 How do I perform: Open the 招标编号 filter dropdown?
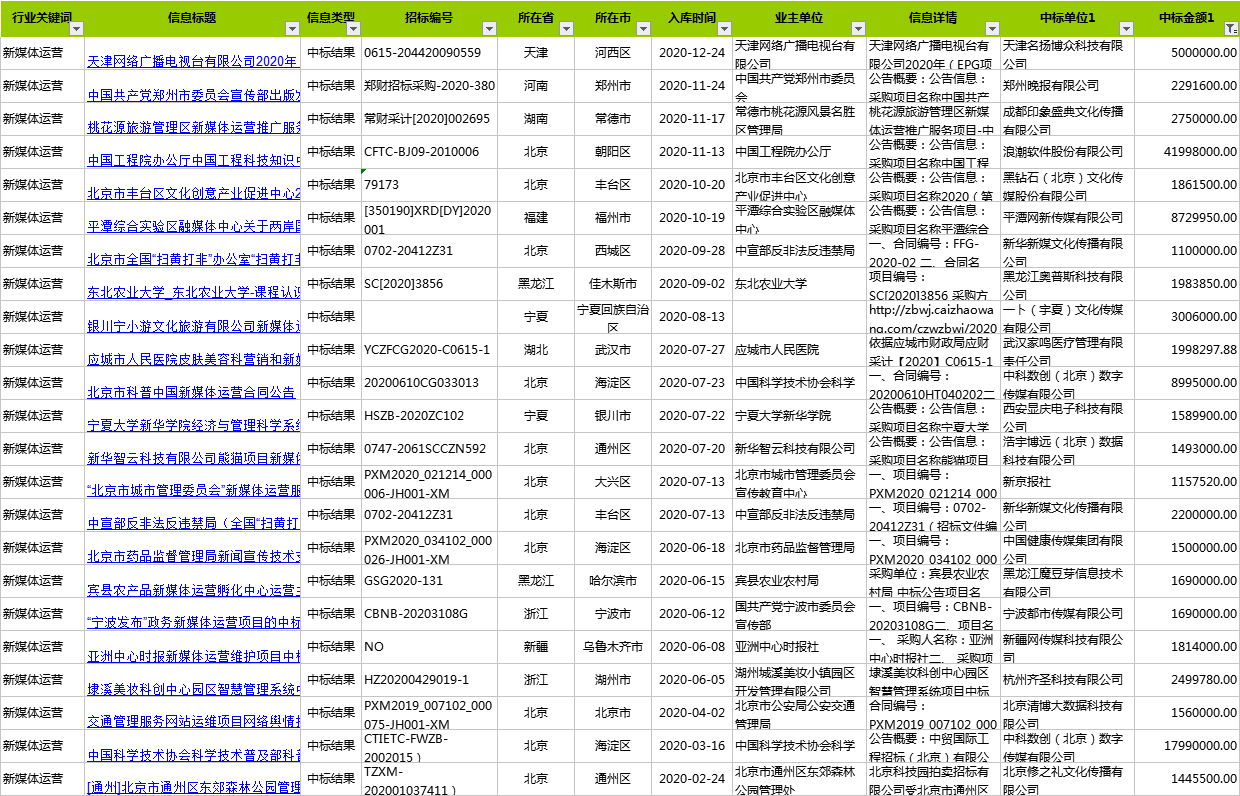(x=489, y=29)
